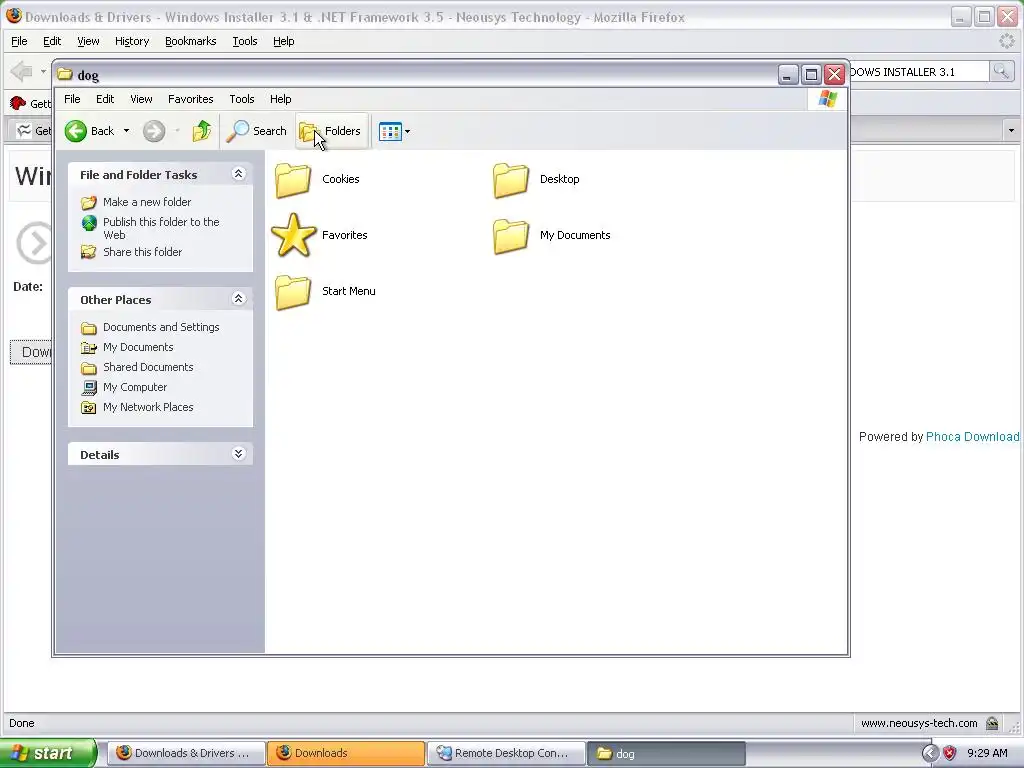Viewport: 1024px width, 768px height.
Task: Toggle the Folders pane button
Action: click(331, 131)
